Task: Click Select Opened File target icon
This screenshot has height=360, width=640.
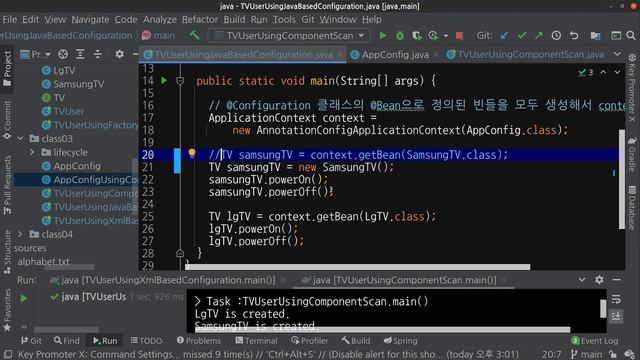Action: pos(63,54)
